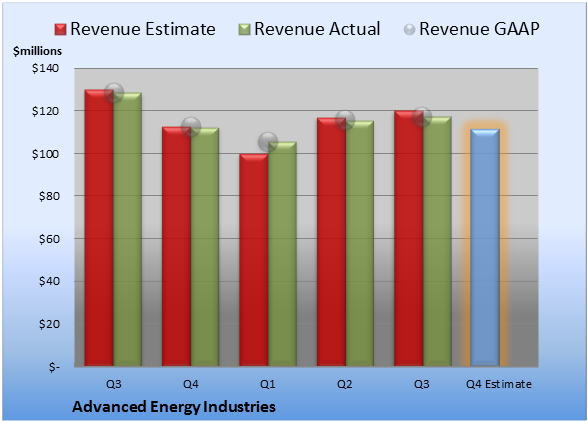Click the '$millions' axis unit label
This screenshot has width=588, height=422.
(x=37, y=51)
